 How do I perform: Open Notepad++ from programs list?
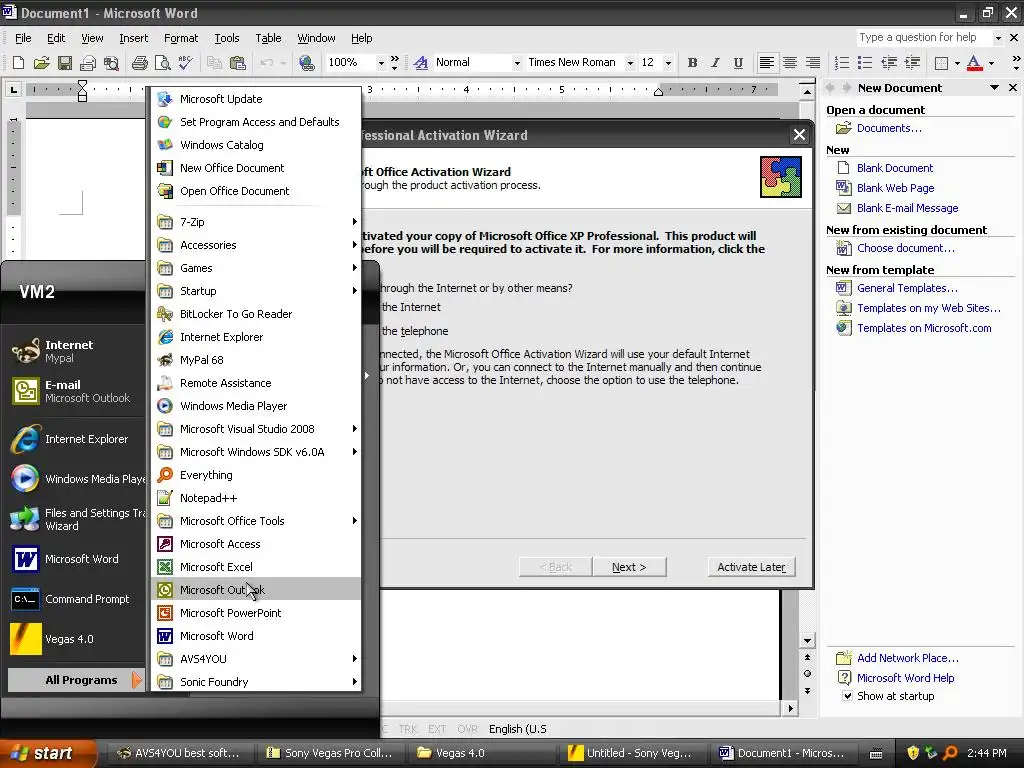(x=256, y=498)
